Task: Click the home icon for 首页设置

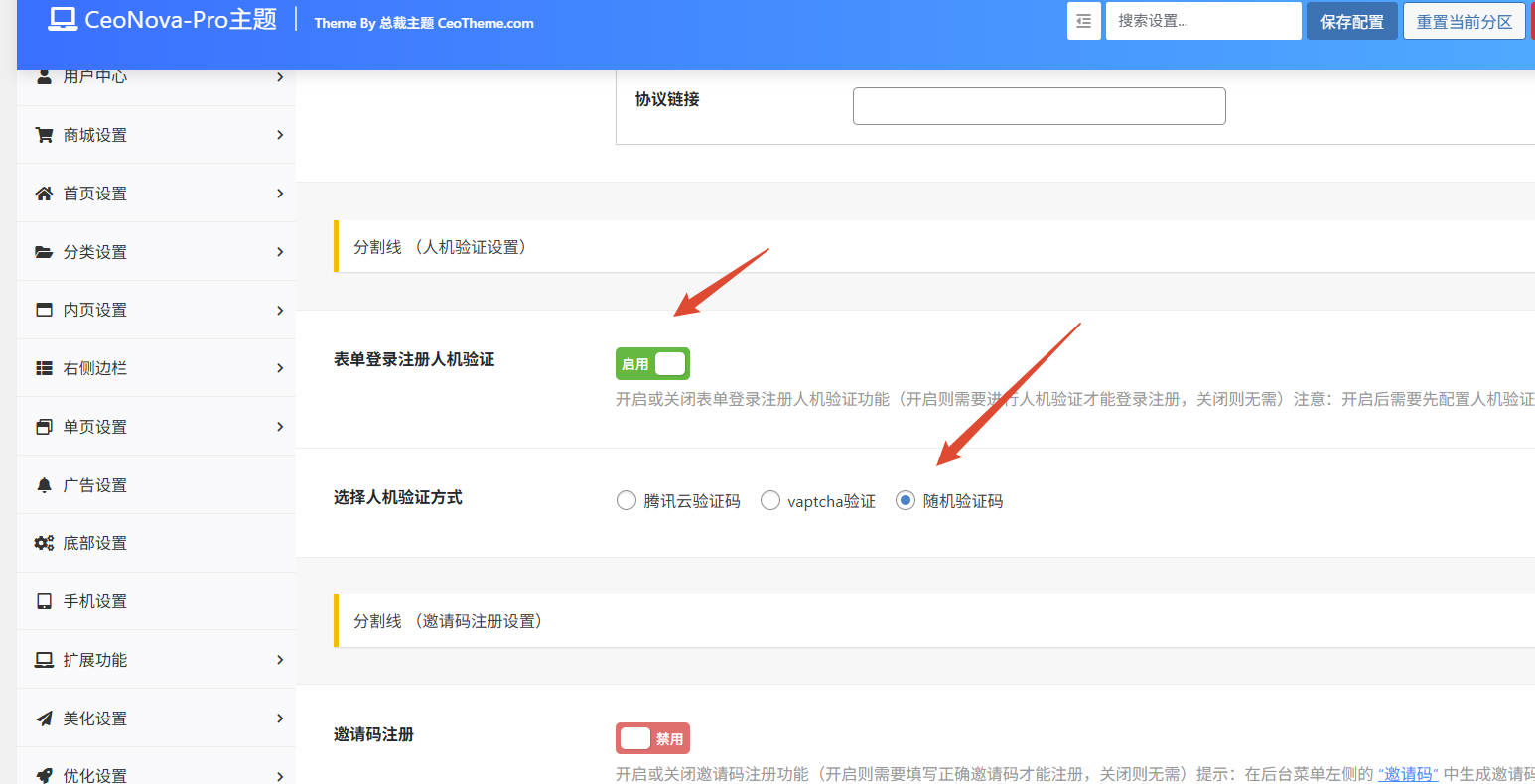Action: tap(43, 193)
